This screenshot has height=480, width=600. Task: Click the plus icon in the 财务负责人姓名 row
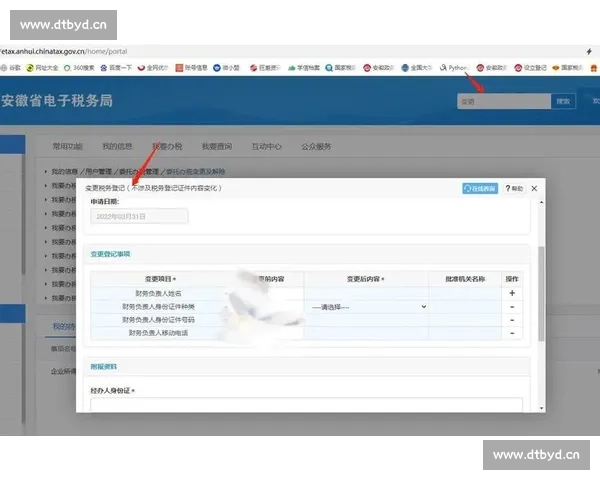512,293
